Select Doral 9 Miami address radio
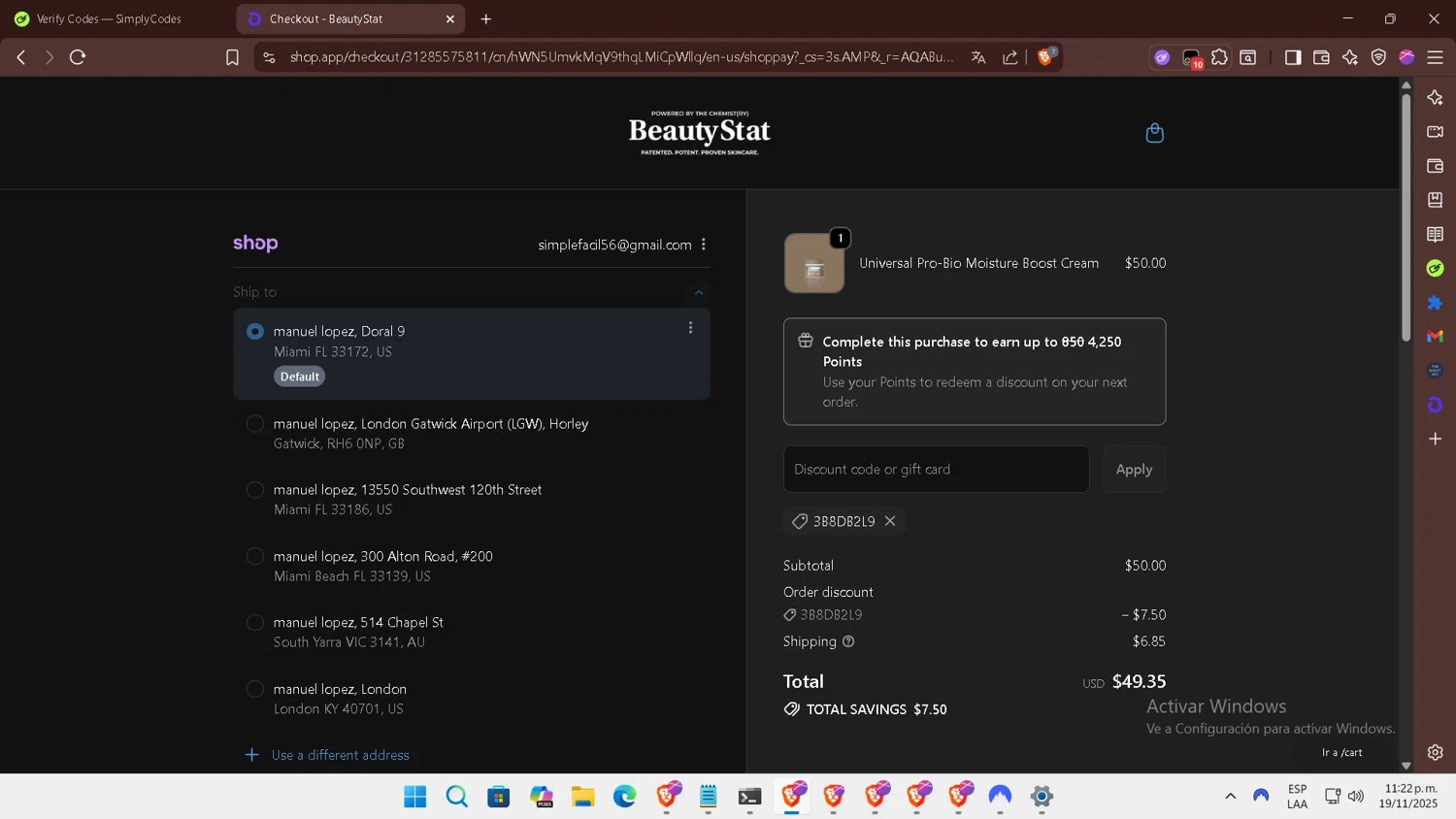The width and height of the screenshot is (1456, 819). (x=255, y=332)
